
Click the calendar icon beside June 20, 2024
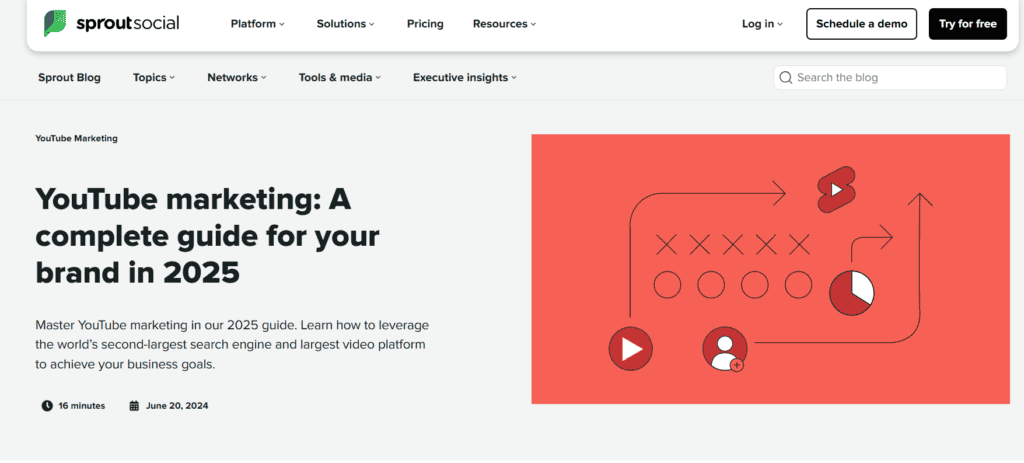pos(135,406)
